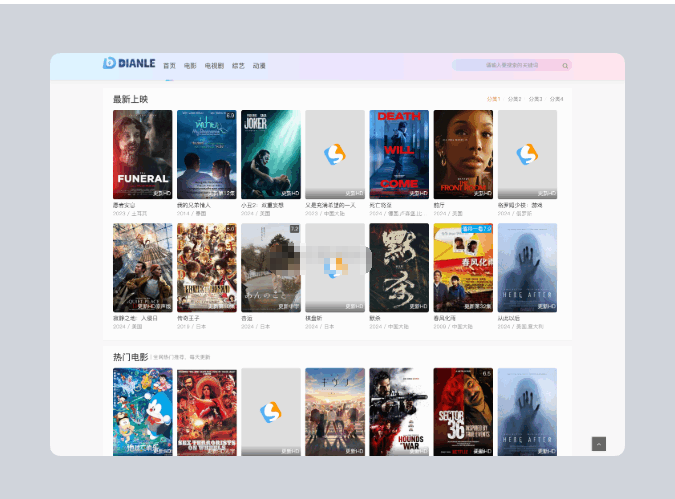675x499 pixels.
Task: Open the FRONT ROOM movie poster
Action: (463, 155)
